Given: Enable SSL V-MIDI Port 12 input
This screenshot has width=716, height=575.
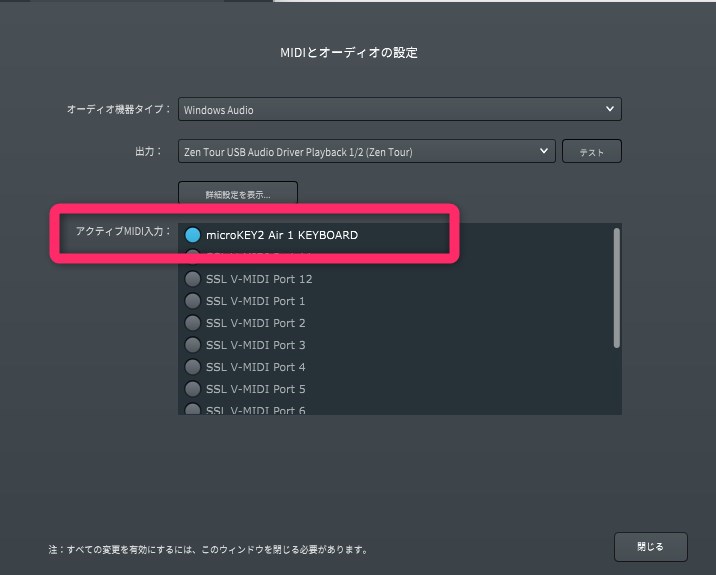Looking at the screenshot, I should click(193, 279).
